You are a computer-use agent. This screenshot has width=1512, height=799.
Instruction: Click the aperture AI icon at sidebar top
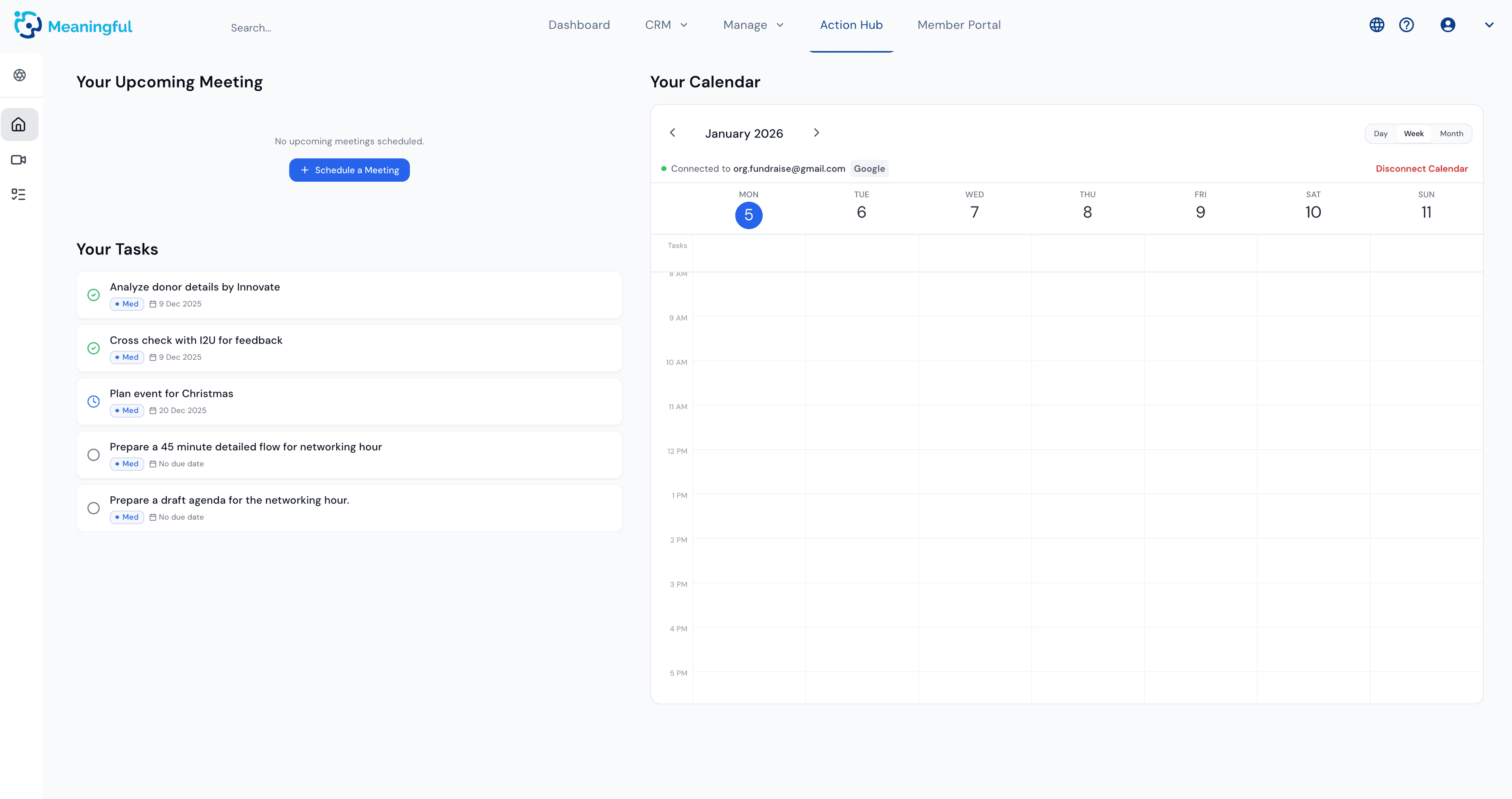[19, 75]
